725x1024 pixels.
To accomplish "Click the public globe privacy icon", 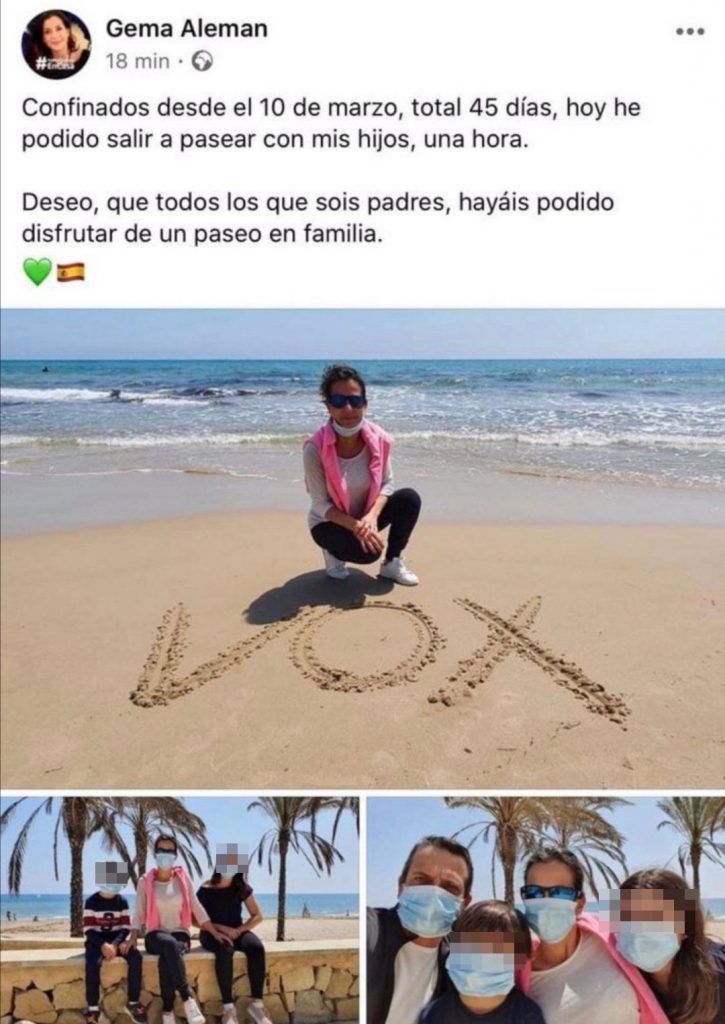I will pyautogui.click(x=202, y=61).
